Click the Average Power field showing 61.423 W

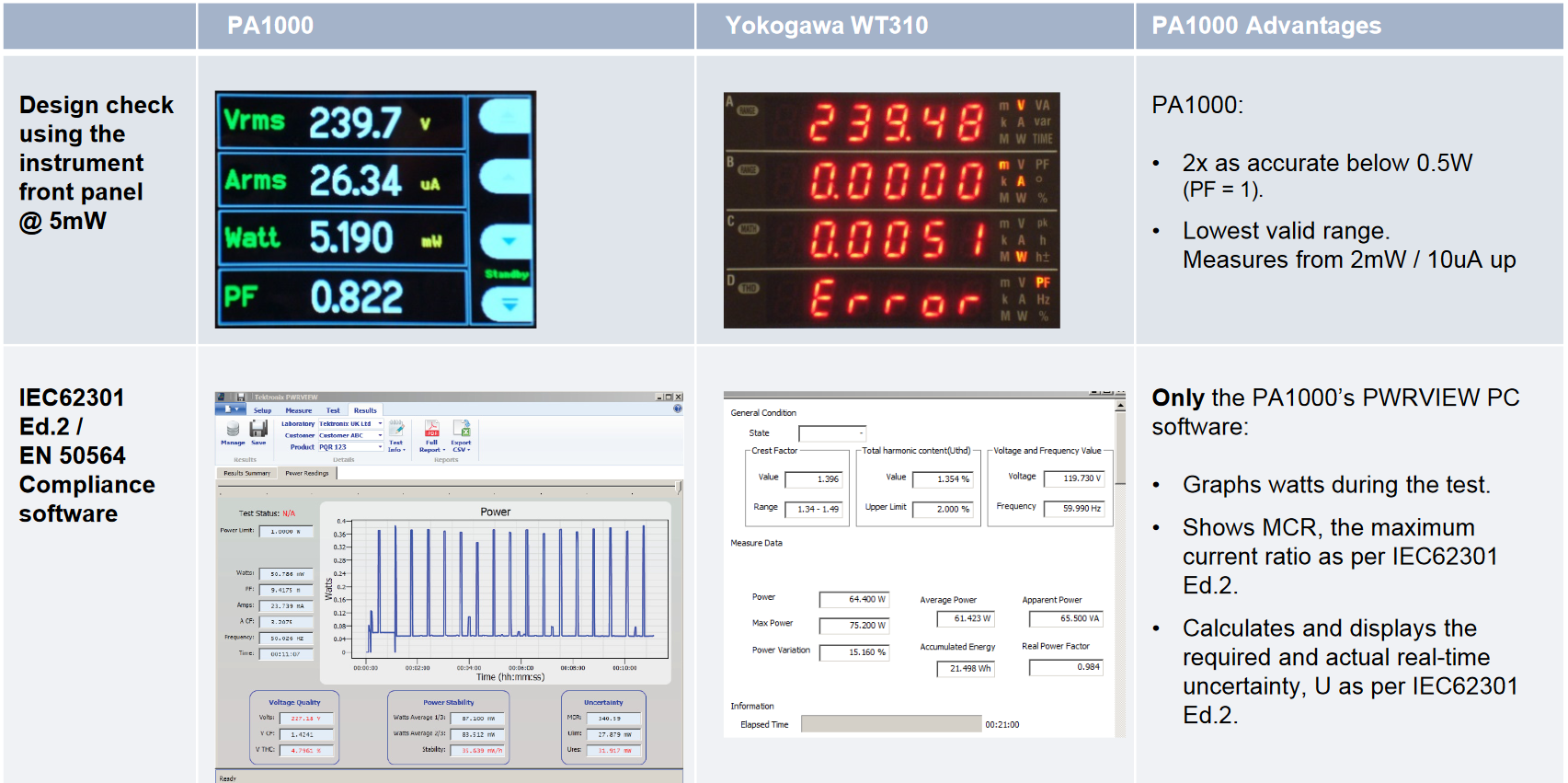[966, 619]
